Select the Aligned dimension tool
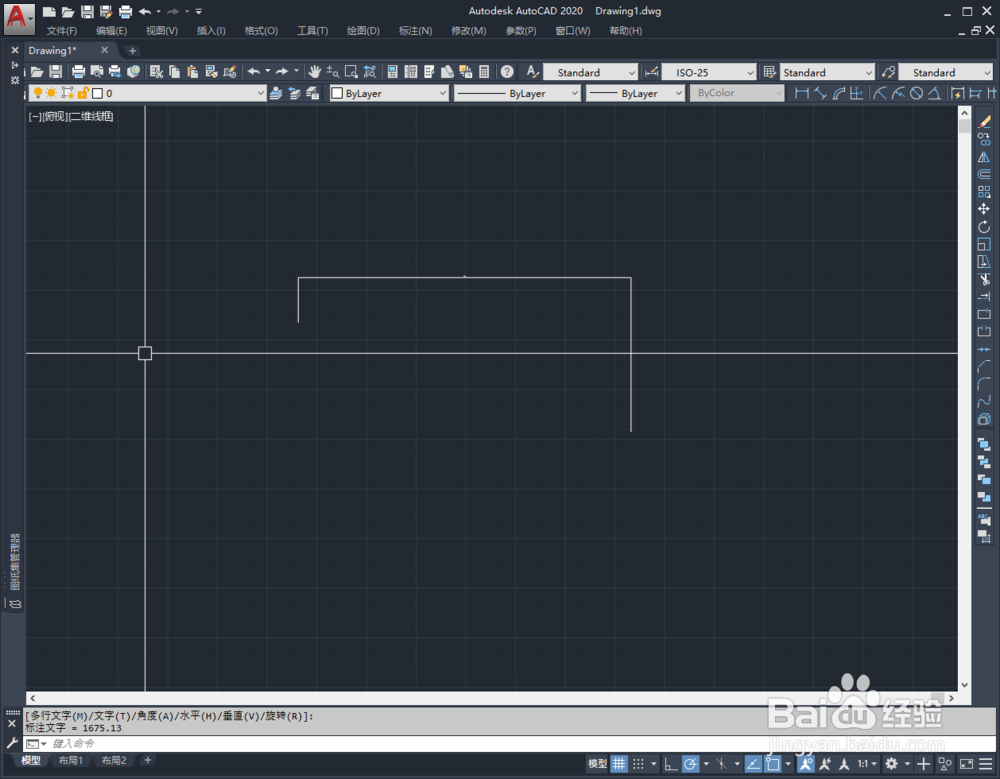The height and width of the screenshot is (779, 1000). [x=820, y=93]
